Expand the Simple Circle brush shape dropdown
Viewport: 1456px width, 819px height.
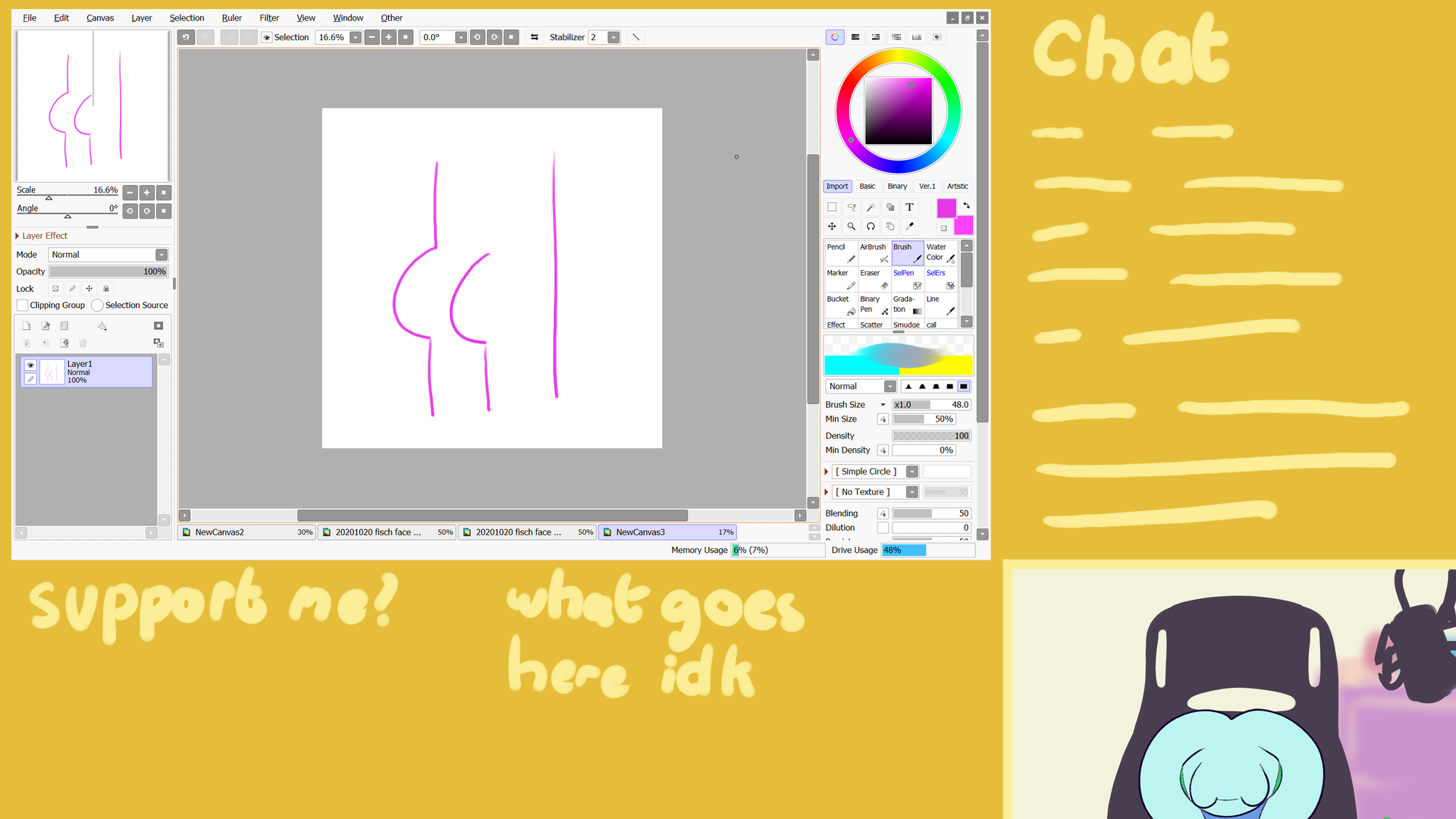[x=912, y=472]
